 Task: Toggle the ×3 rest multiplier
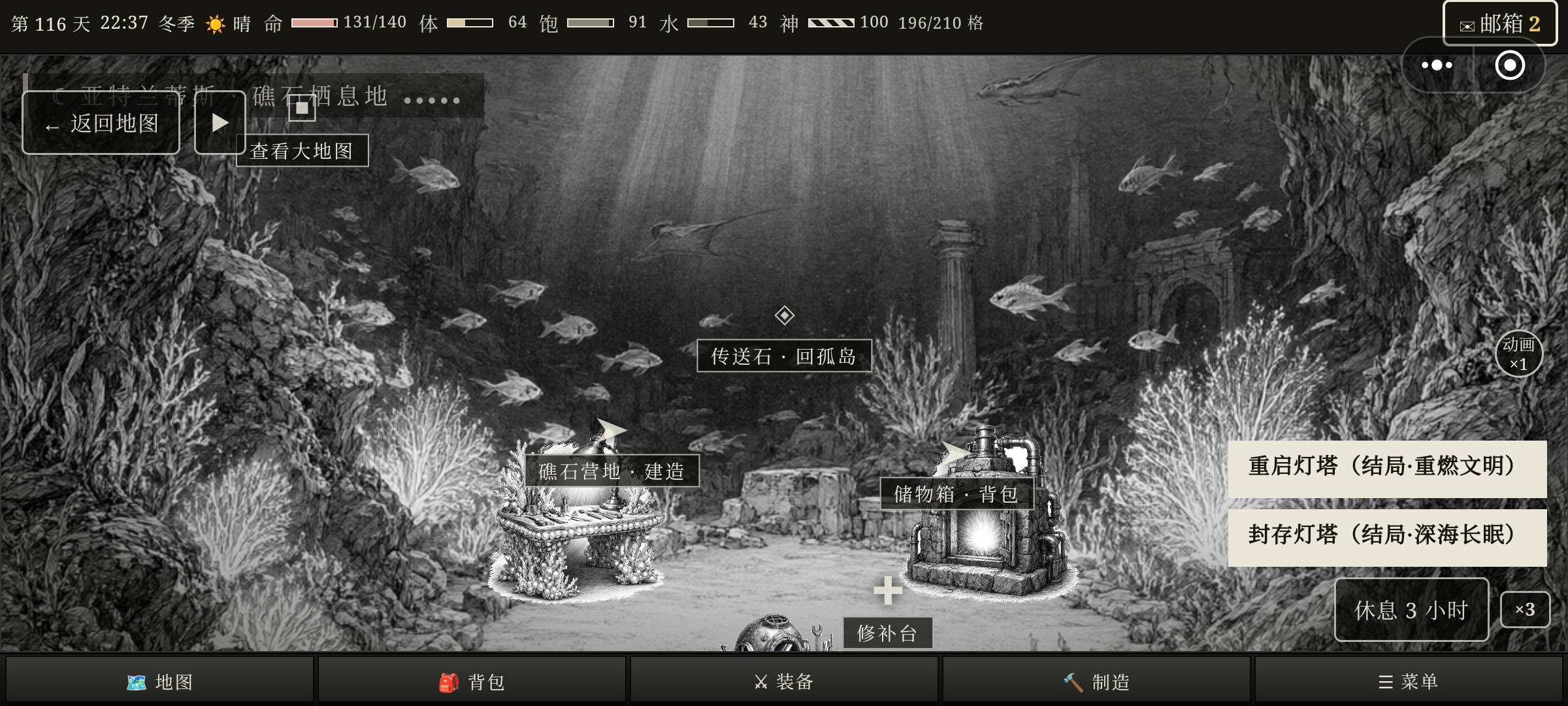[1525, 610]
